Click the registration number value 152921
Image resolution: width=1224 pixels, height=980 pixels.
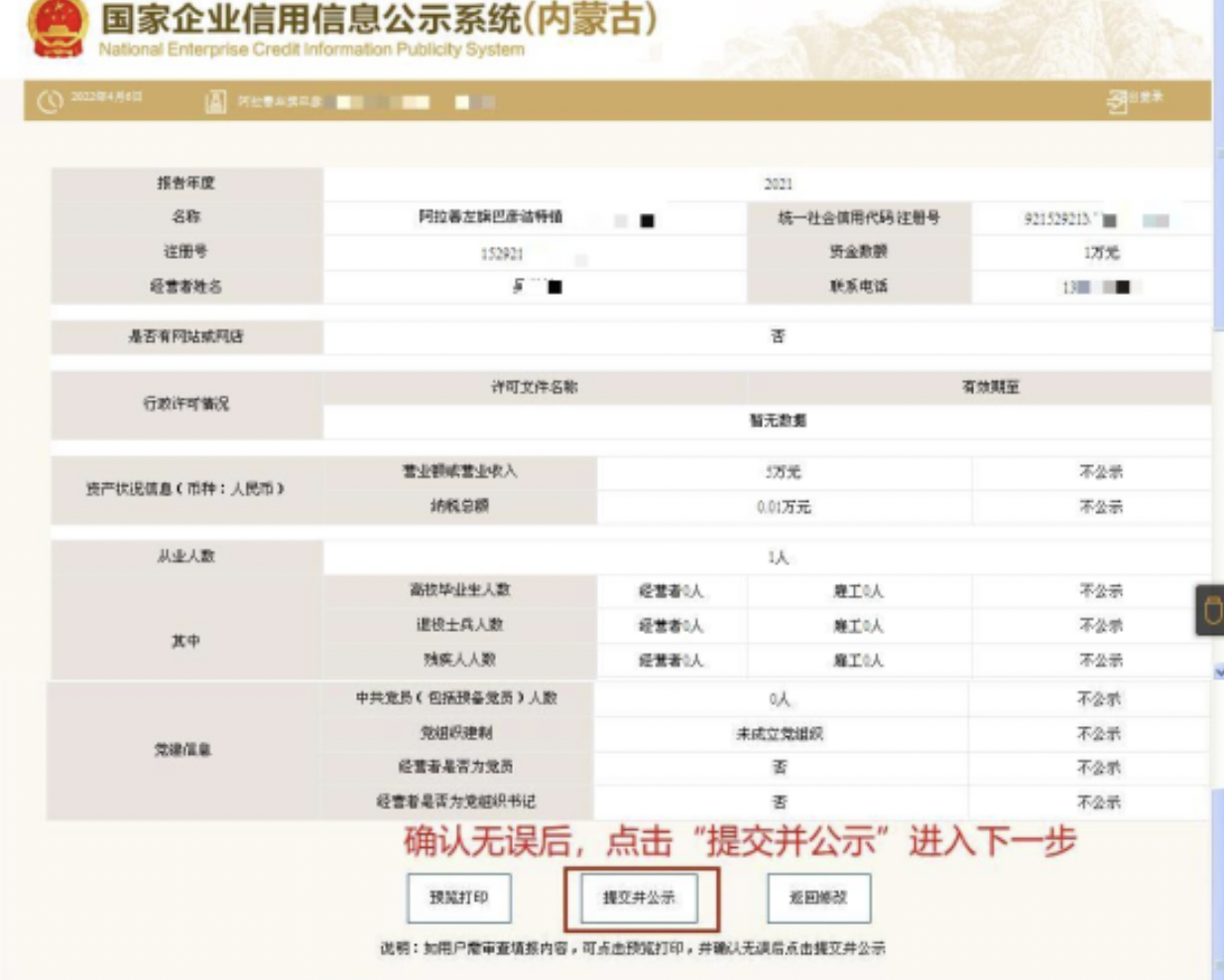(x=502, y=254)
